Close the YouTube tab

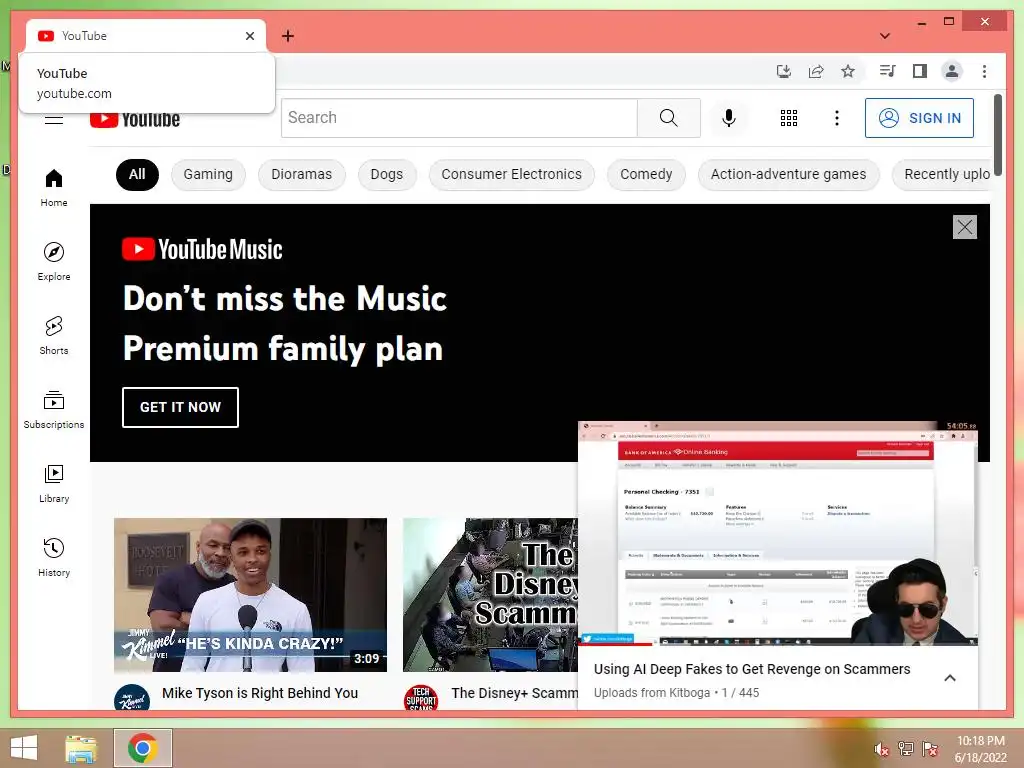(x=249, y=36)
